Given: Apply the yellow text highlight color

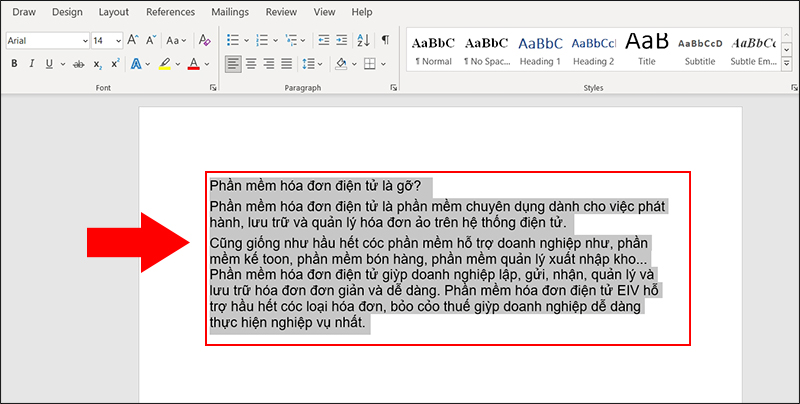Looking at the screenshot, I should click(165, 64).
